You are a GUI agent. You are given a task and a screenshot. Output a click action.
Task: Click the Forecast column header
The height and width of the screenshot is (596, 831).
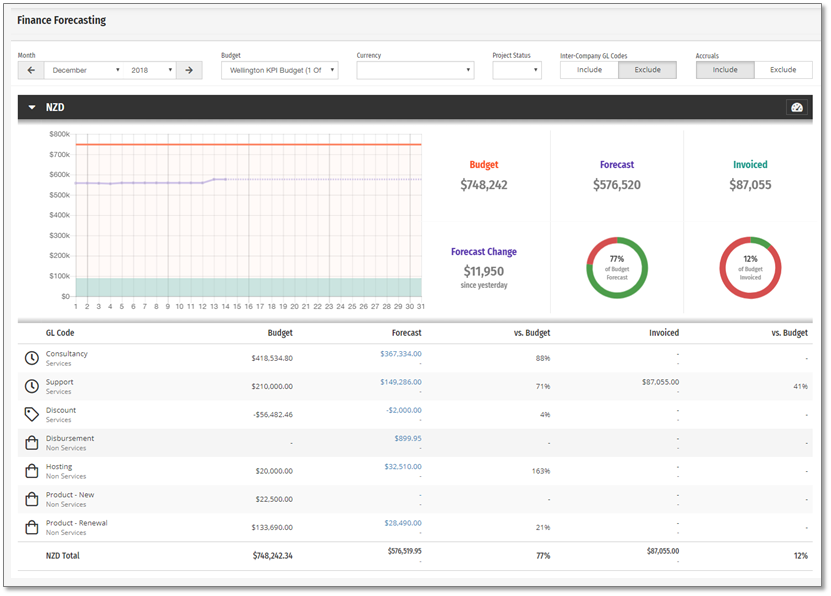406,333
